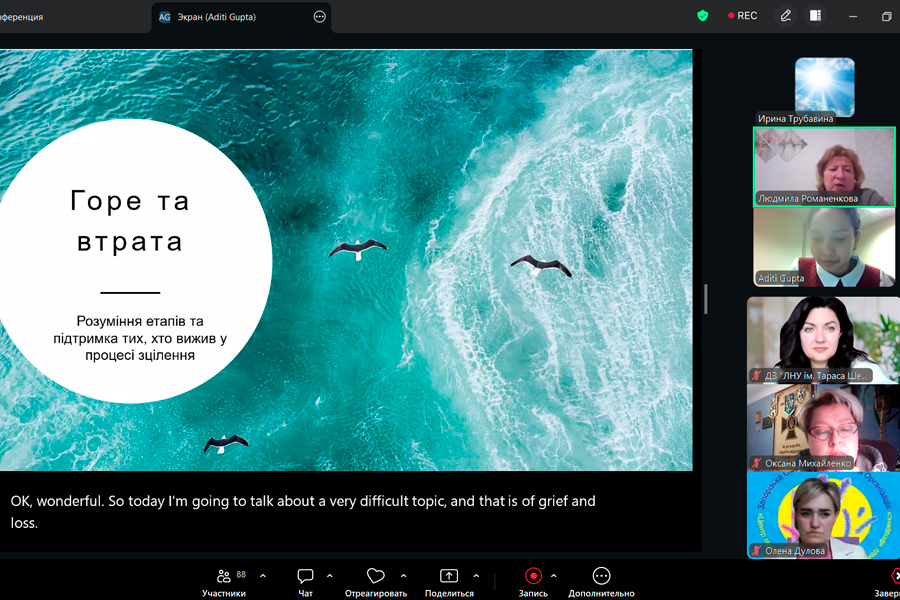This screenshot has width=900, height=600.
Task: Restore down the meeting window
Action: coord(886,17)
